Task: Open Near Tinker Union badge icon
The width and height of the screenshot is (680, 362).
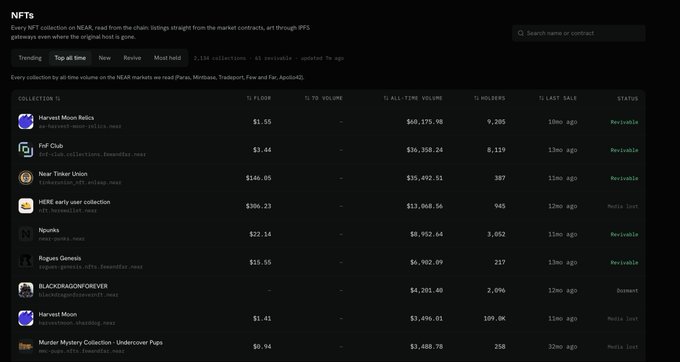Action: (26, 178)
